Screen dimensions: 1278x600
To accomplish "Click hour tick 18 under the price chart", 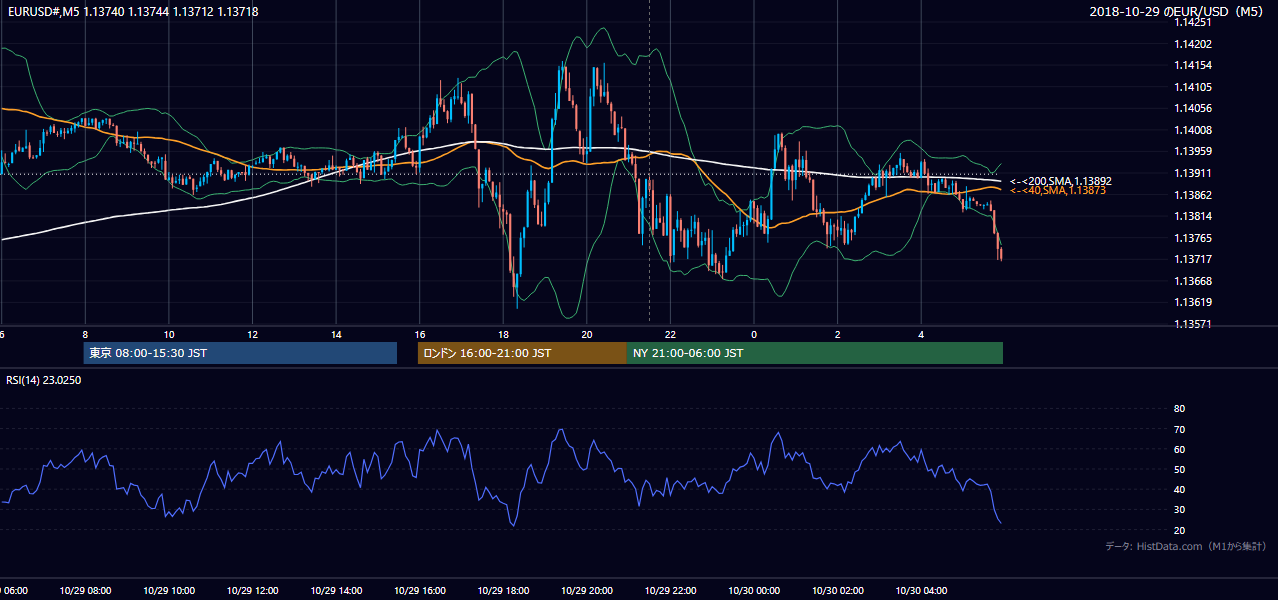I will (504, 335).
